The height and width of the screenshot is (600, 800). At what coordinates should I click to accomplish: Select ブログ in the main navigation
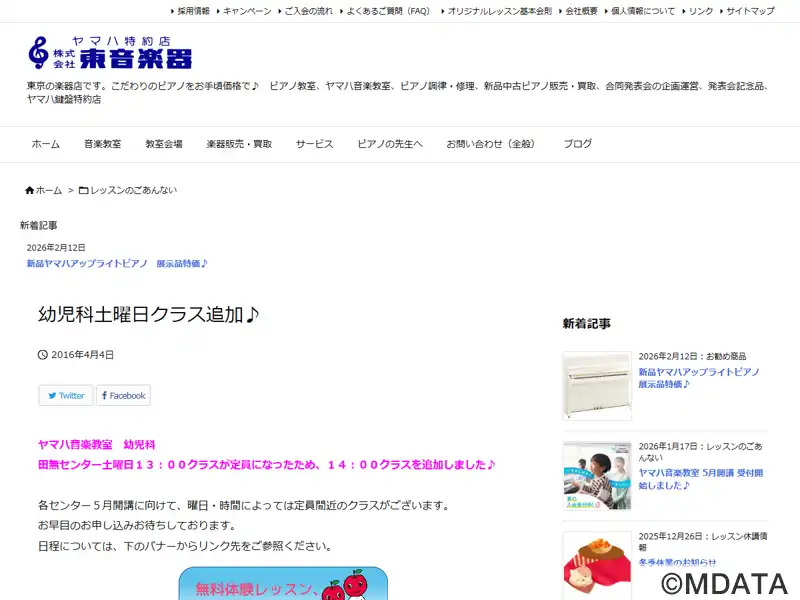[578, 144]
